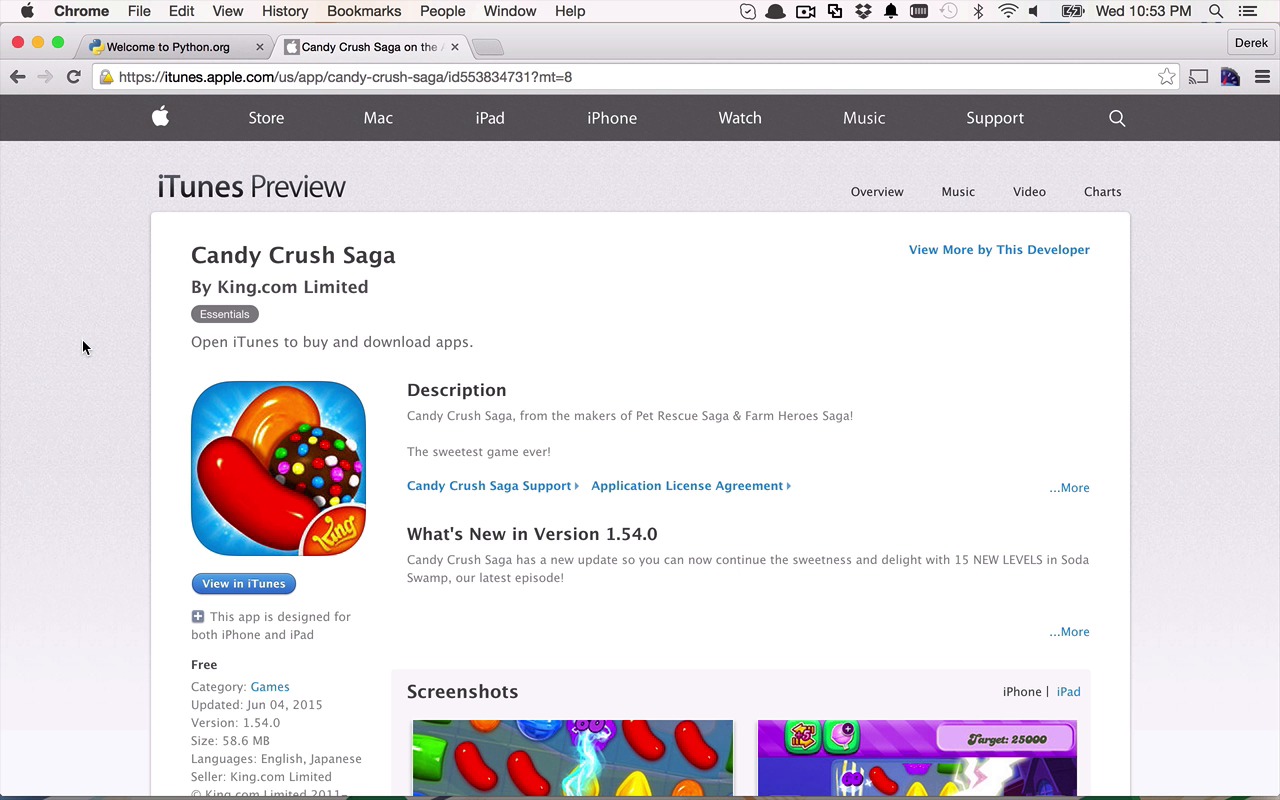Open the search magnifier in Apple nav bar
The height and width of the screenshot is (800, 1280).
pyautogui.click(x=1117, y=118)
